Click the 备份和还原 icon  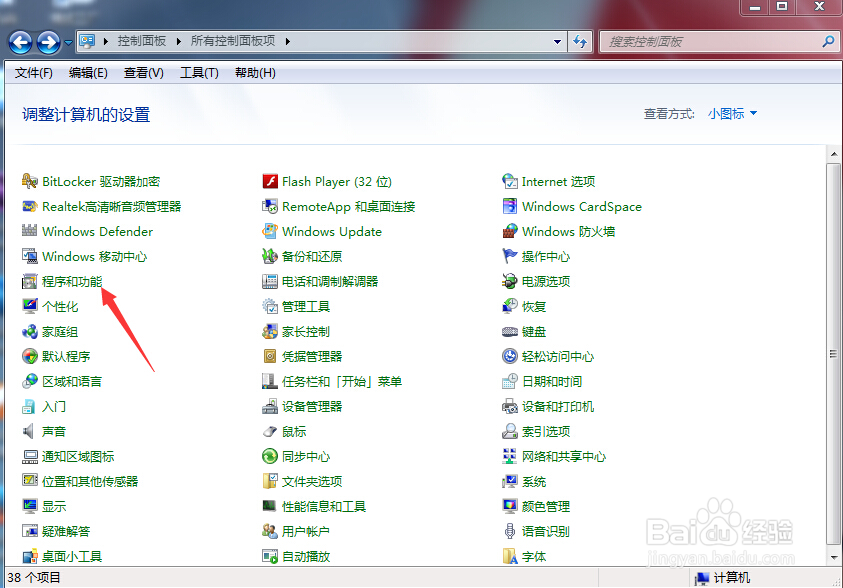click(x=270, y=256)
